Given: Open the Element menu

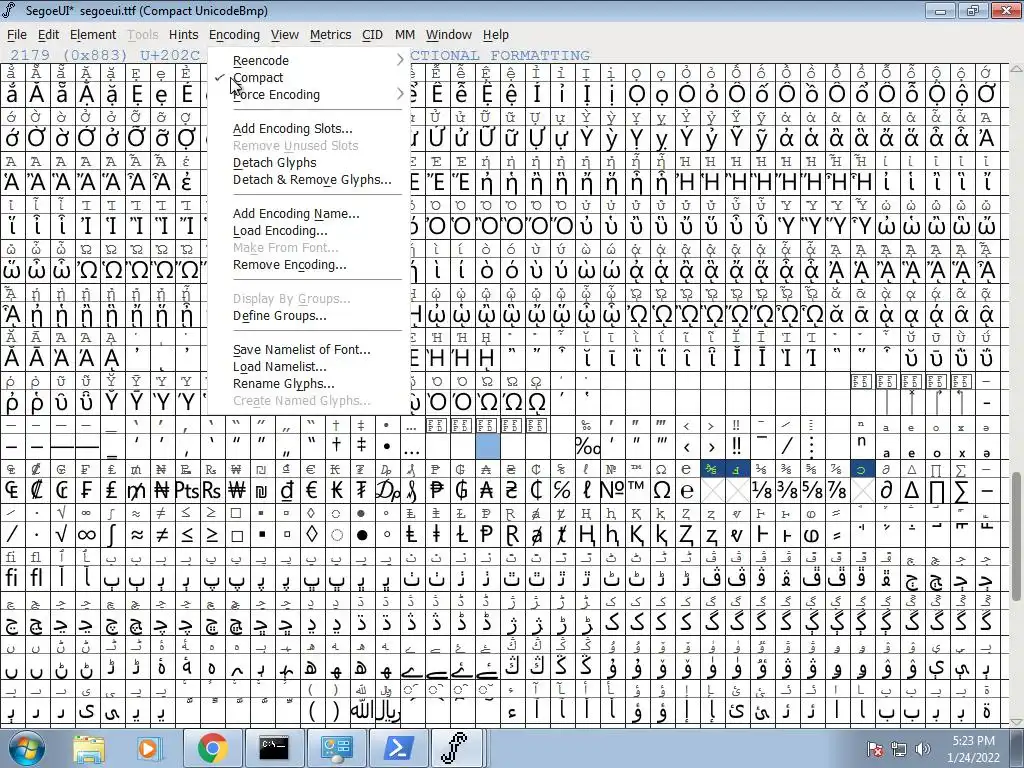Looking at the screenshot, I should click(x=93, y=35).
